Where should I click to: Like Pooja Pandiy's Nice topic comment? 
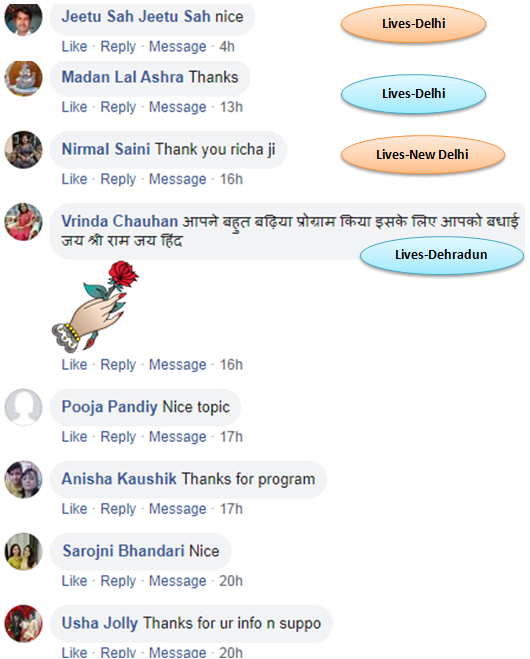[74, 437]
